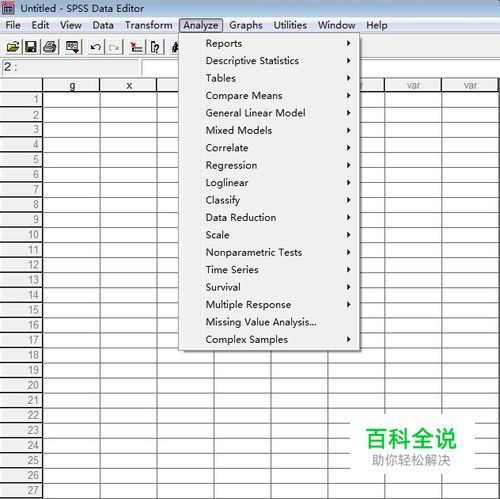Select the x column header
Viewport: 500px width, 499px height.
point(128,85)
